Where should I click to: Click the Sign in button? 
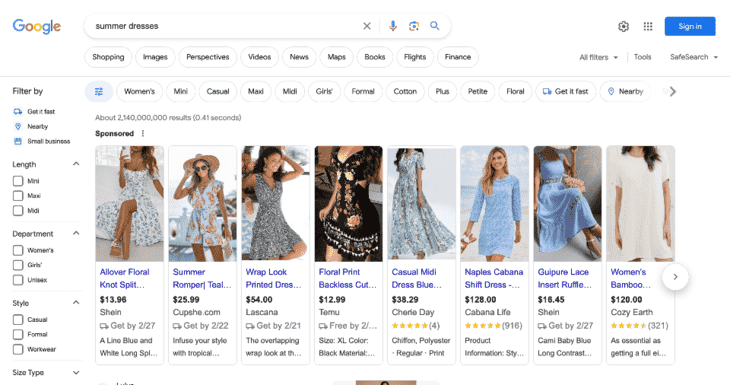690,27
